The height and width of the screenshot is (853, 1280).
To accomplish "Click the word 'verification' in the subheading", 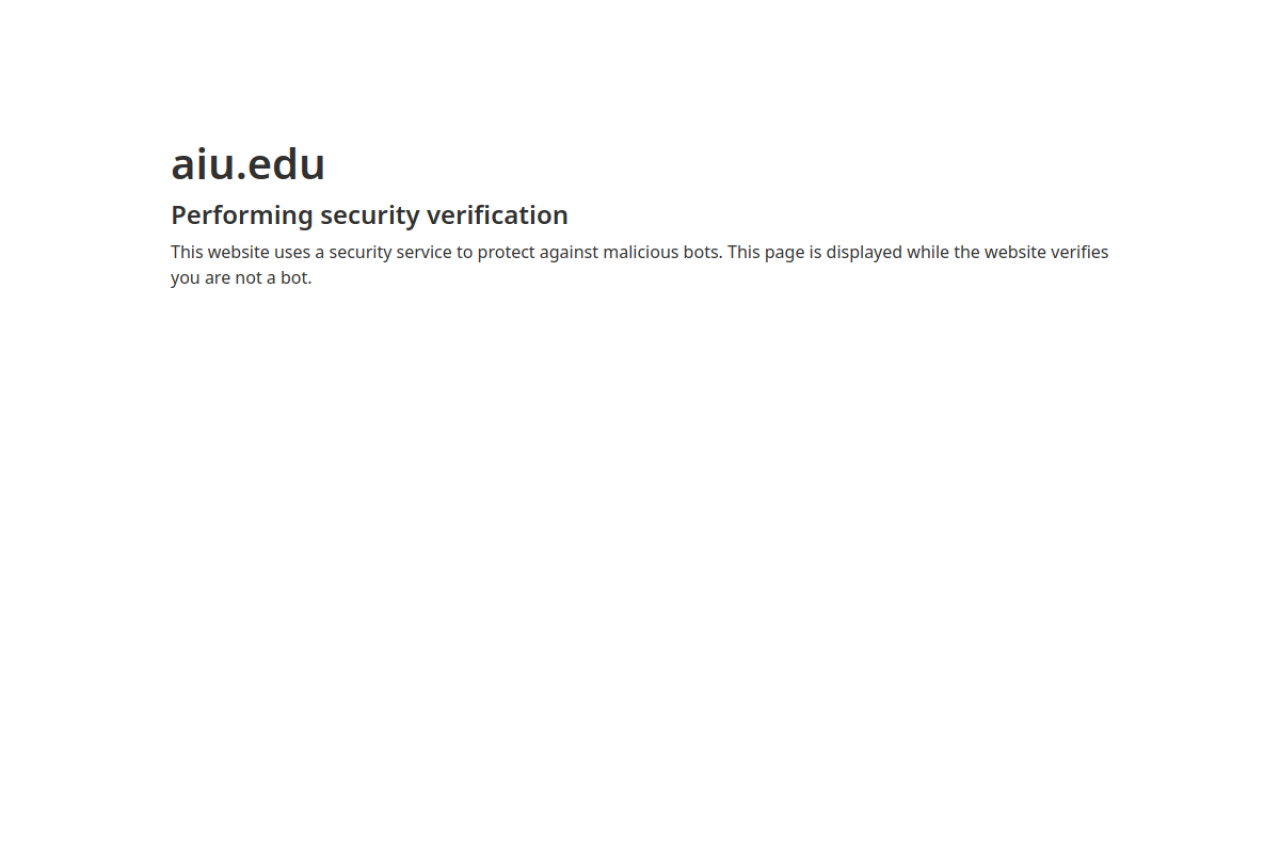I will pyautogui.click(x=497, y=215).
